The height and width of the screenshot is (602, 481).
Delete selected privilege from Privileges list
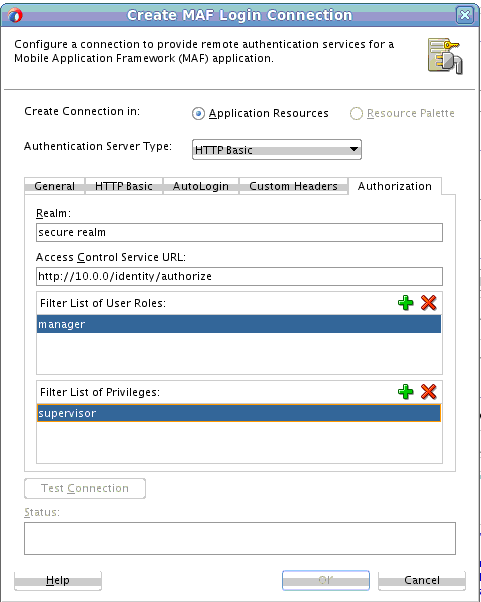point(428,392)
